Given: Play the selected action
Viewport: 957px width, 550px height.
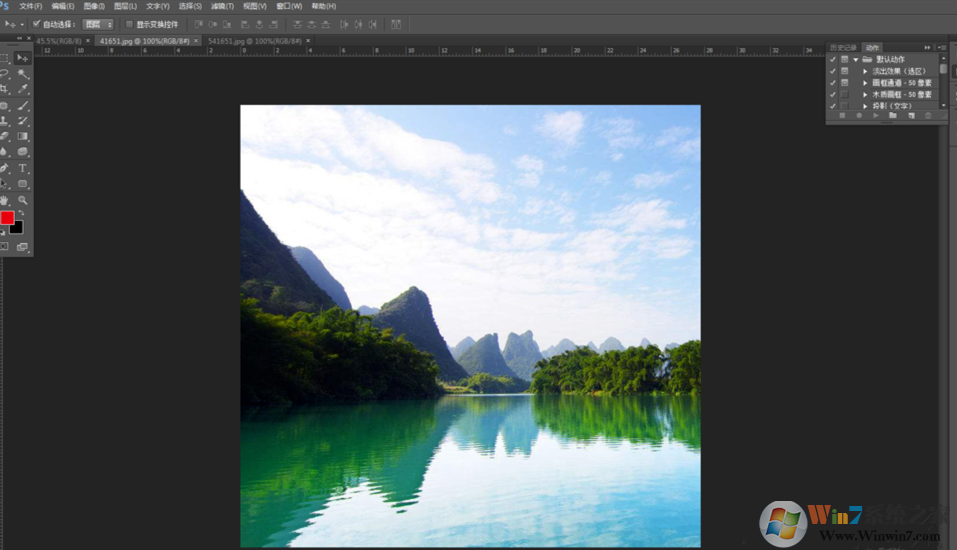Looking at the screenshot, I should (x=876, y=115).
